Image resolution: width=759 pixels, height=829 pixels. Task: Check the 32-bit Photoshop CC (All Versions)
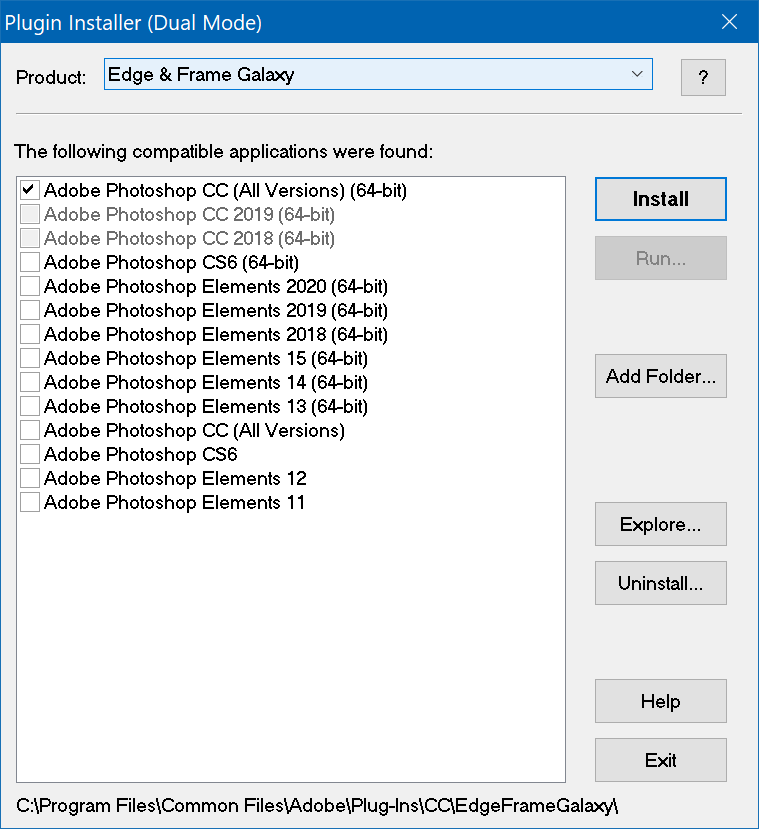[x=30, y=430]
